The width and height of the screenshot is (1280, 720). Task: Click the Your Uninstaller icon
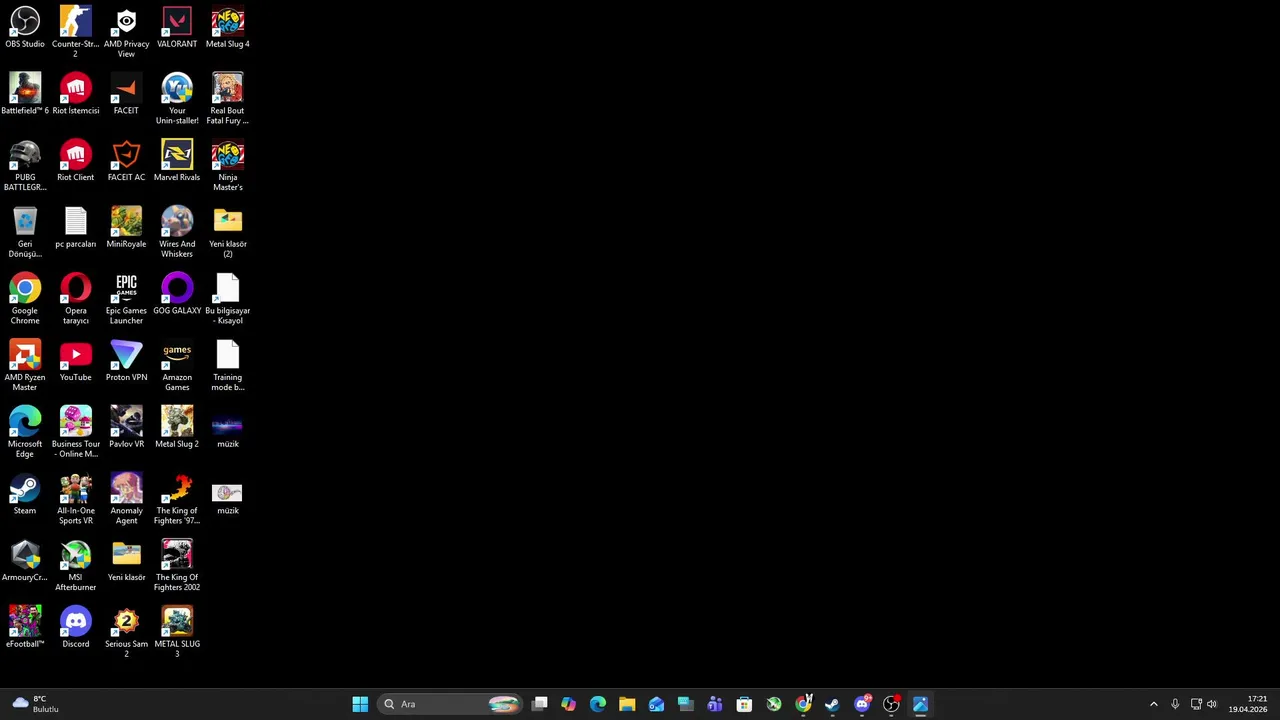(x=177, y=98)
